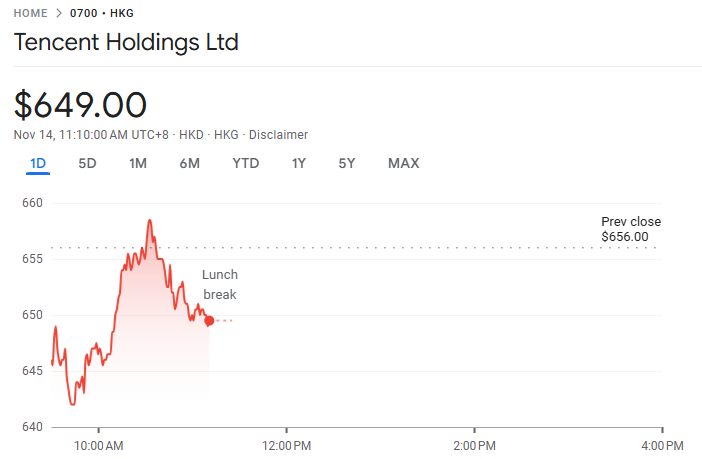Screen dimensions: 702x459
Task: Open the Disclaimer link
Action: pos(278,135)
